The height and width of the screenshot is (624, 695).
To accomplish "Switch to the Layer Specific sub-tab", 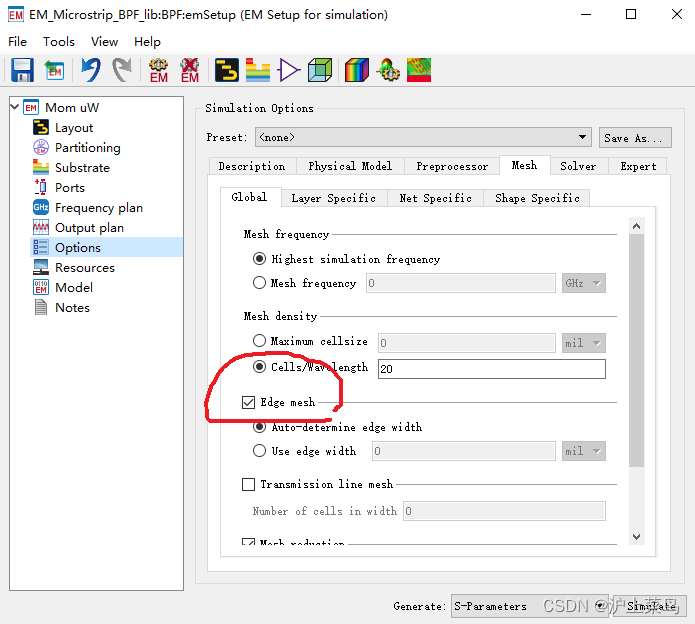I will click(334, 198).
